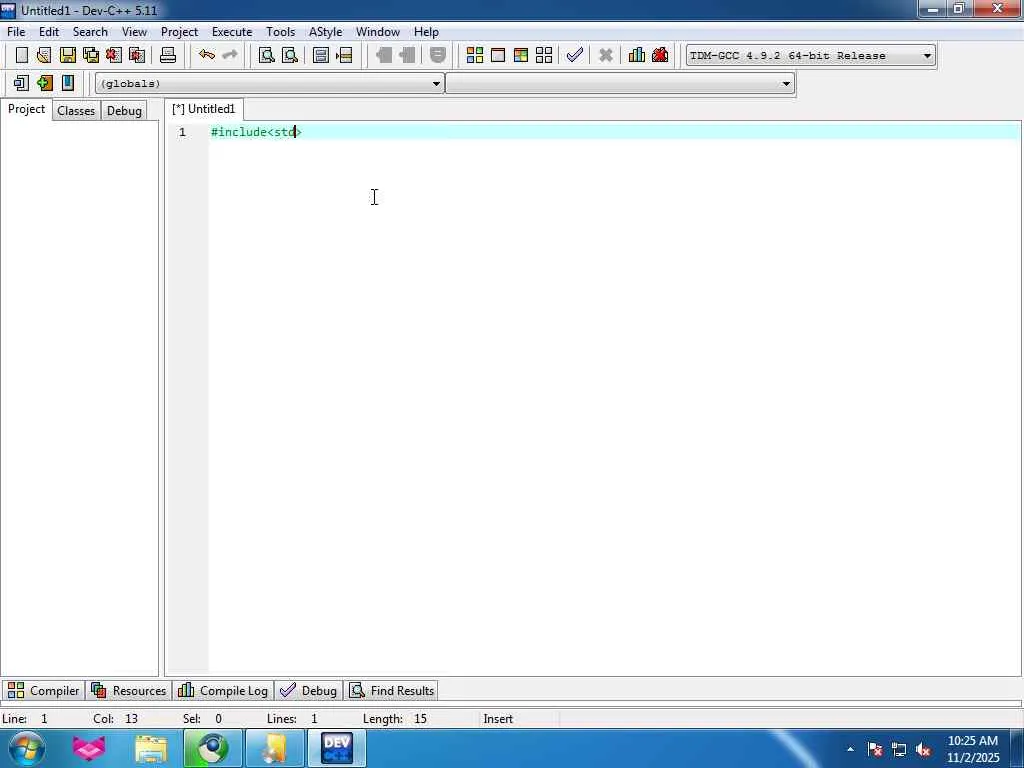This screenshot has width=1024, height=768.
Task: Open the compiler set dropdown TDM-GCC 4.9.2
Action: coord(810,56)
